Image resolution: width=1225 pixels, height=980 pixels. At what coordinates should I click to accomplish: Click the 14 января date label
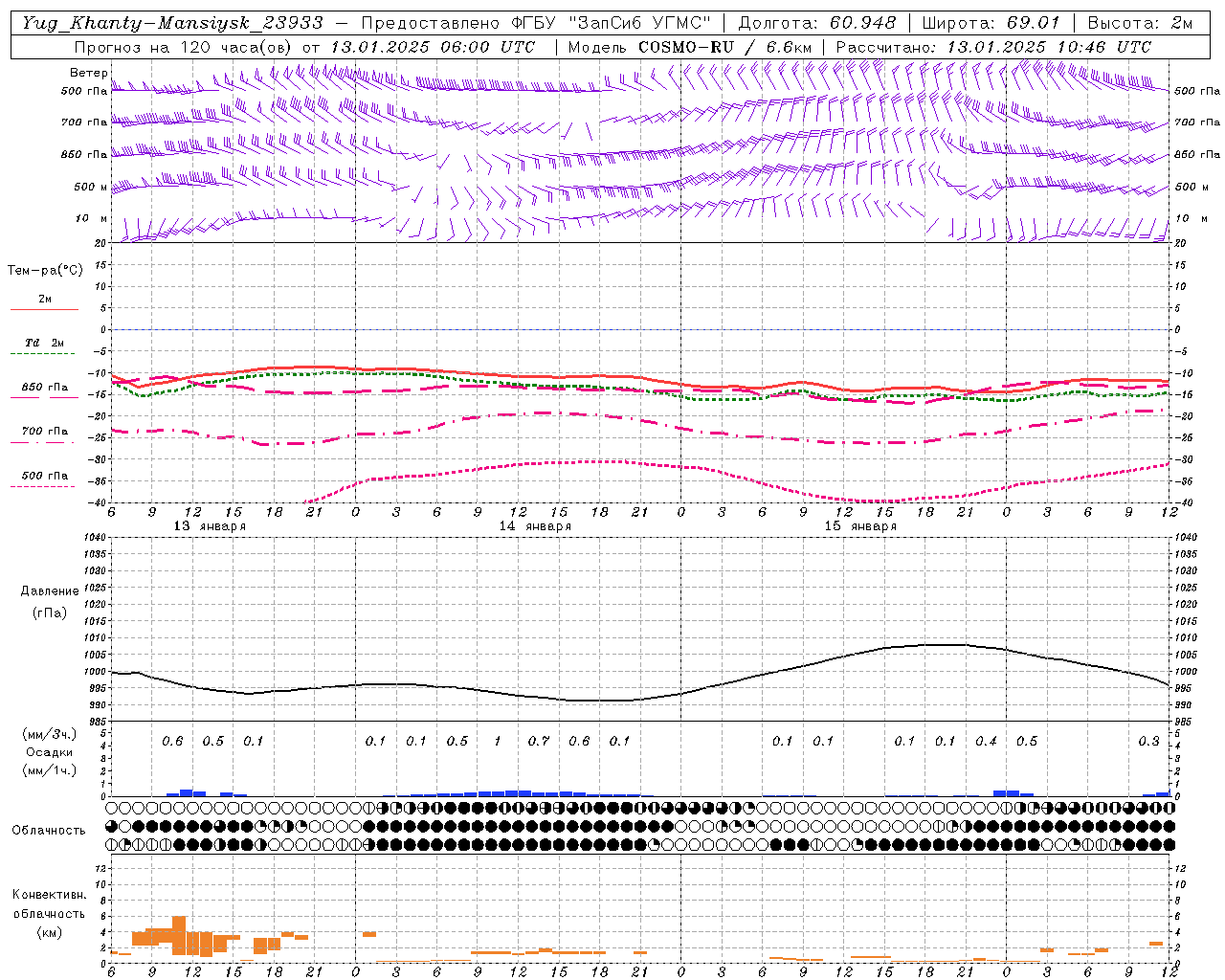pos(535,526)
